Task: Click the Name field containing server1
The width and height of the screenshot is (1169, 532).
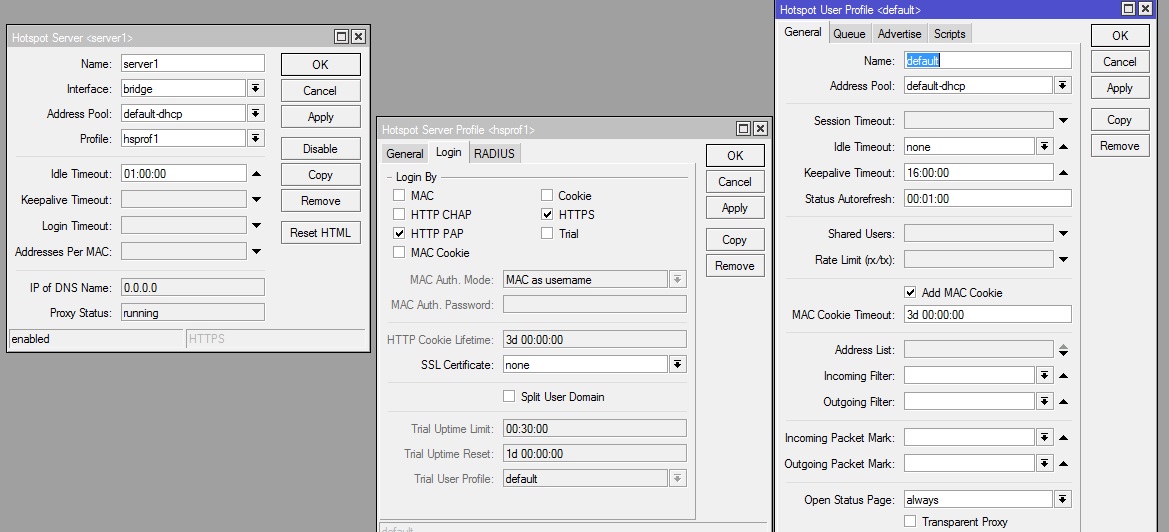Action: 193,63
